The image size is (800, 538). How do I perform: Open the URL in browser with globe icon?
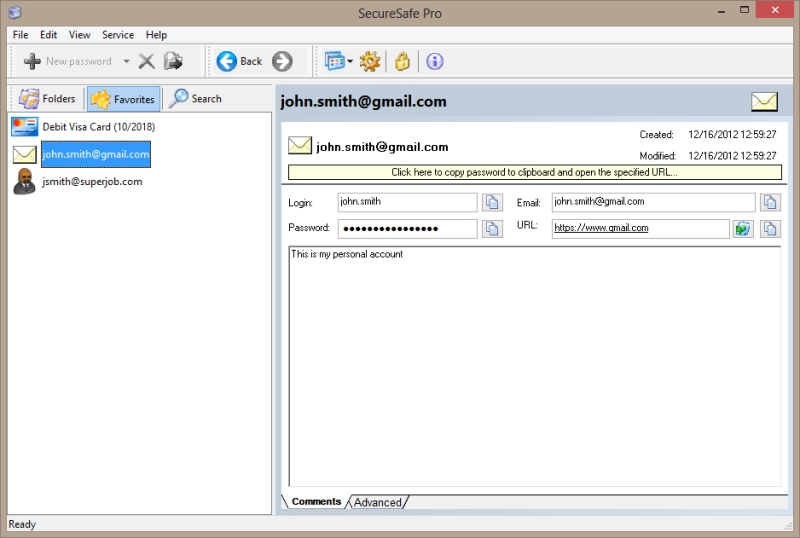[743, 229]
